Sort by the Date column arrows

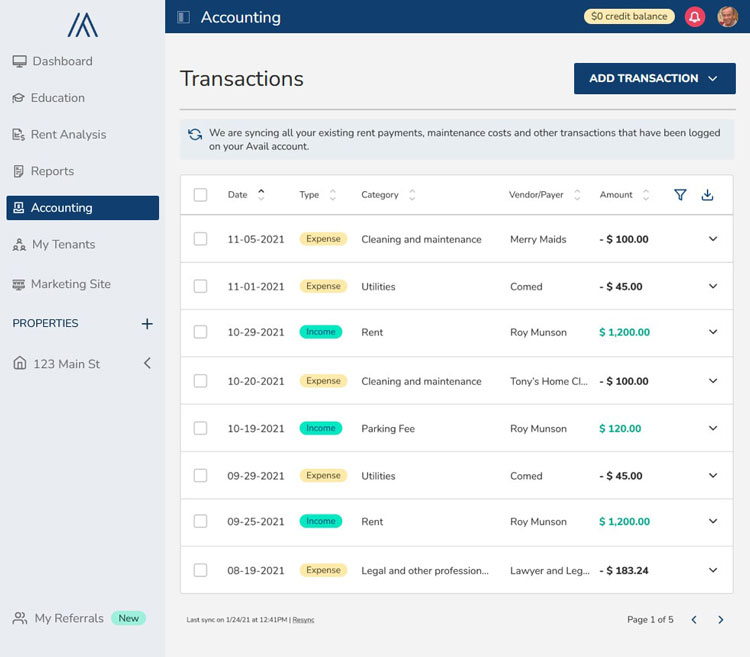(x=261, y=195)
